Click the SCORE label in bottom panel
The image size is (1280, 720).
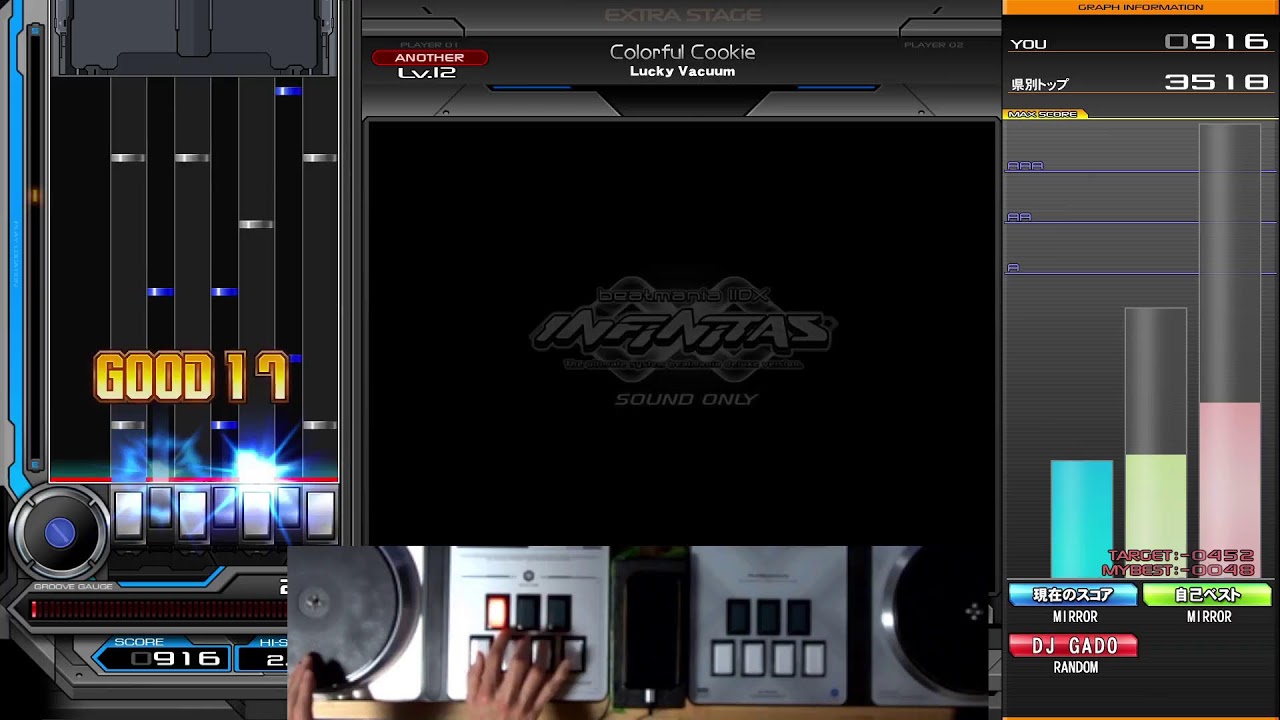tap(139, 642)
